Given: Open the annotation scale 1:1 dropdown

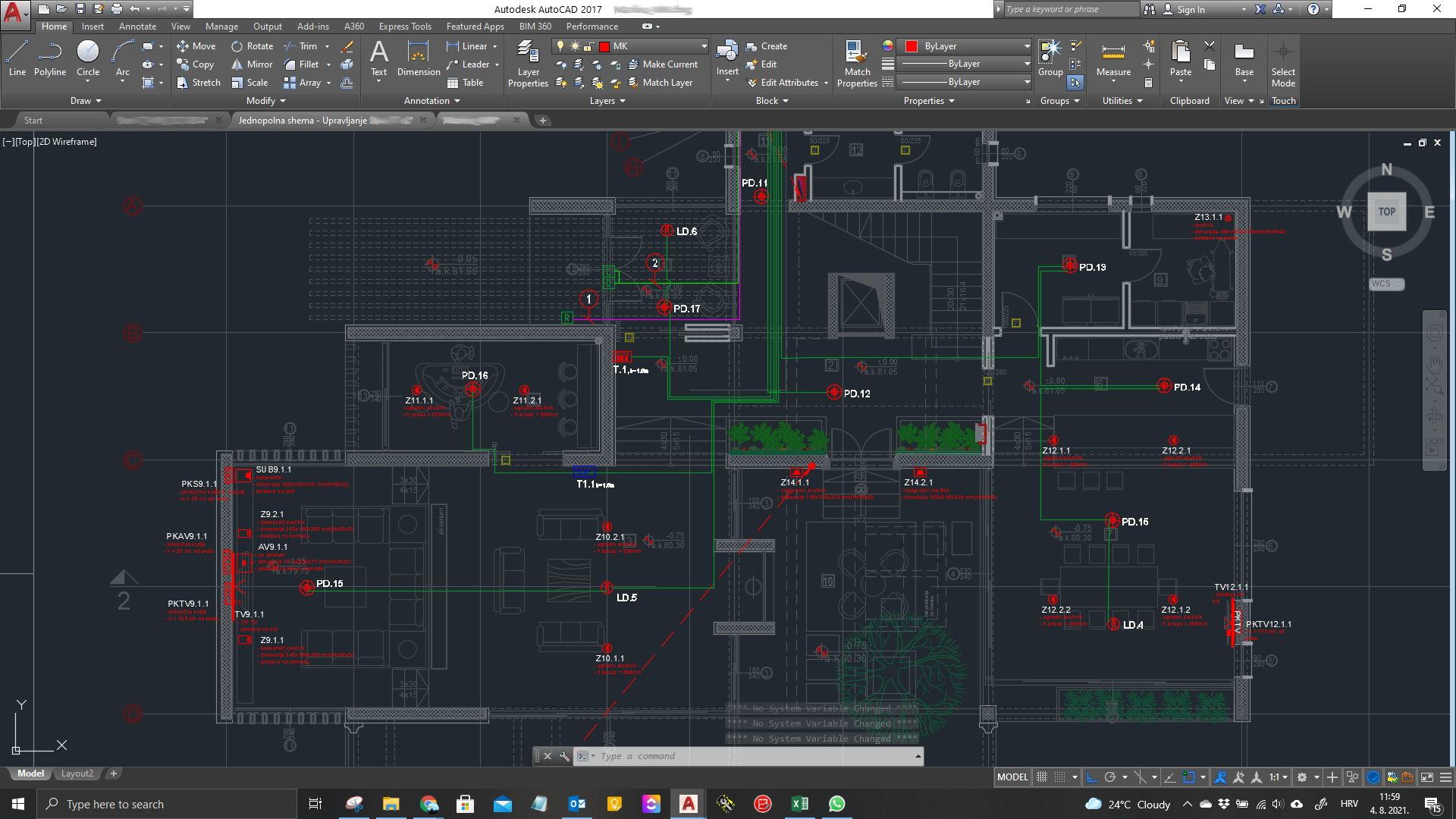Looking at the screenshot, I should click(x=1279, y=777).
